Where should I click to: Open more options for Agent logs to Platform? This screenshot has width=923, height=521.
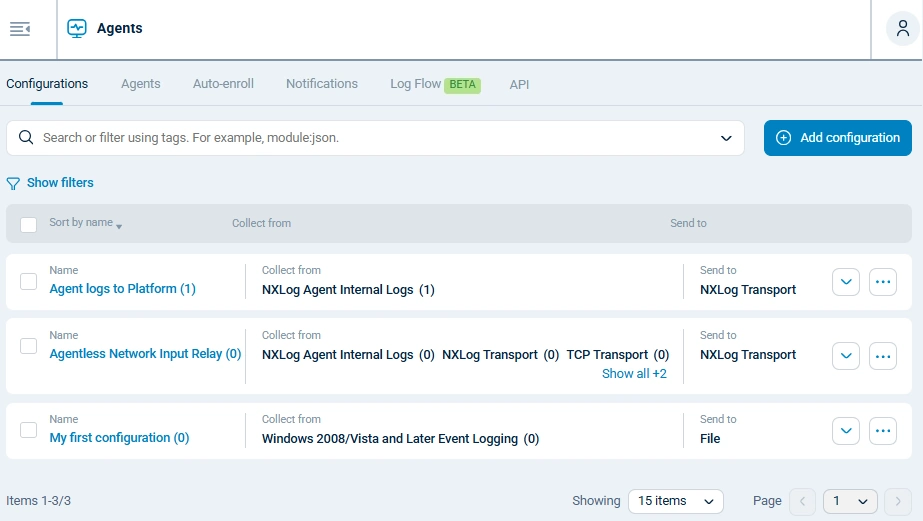(x=882, y=282)
